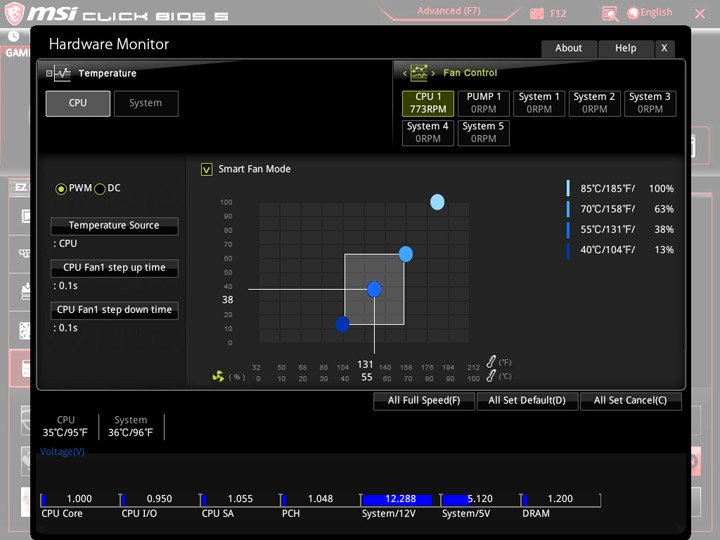
Task: Click the 40°C/104°F 13% legend entry
Action: [x=620, y=250]
